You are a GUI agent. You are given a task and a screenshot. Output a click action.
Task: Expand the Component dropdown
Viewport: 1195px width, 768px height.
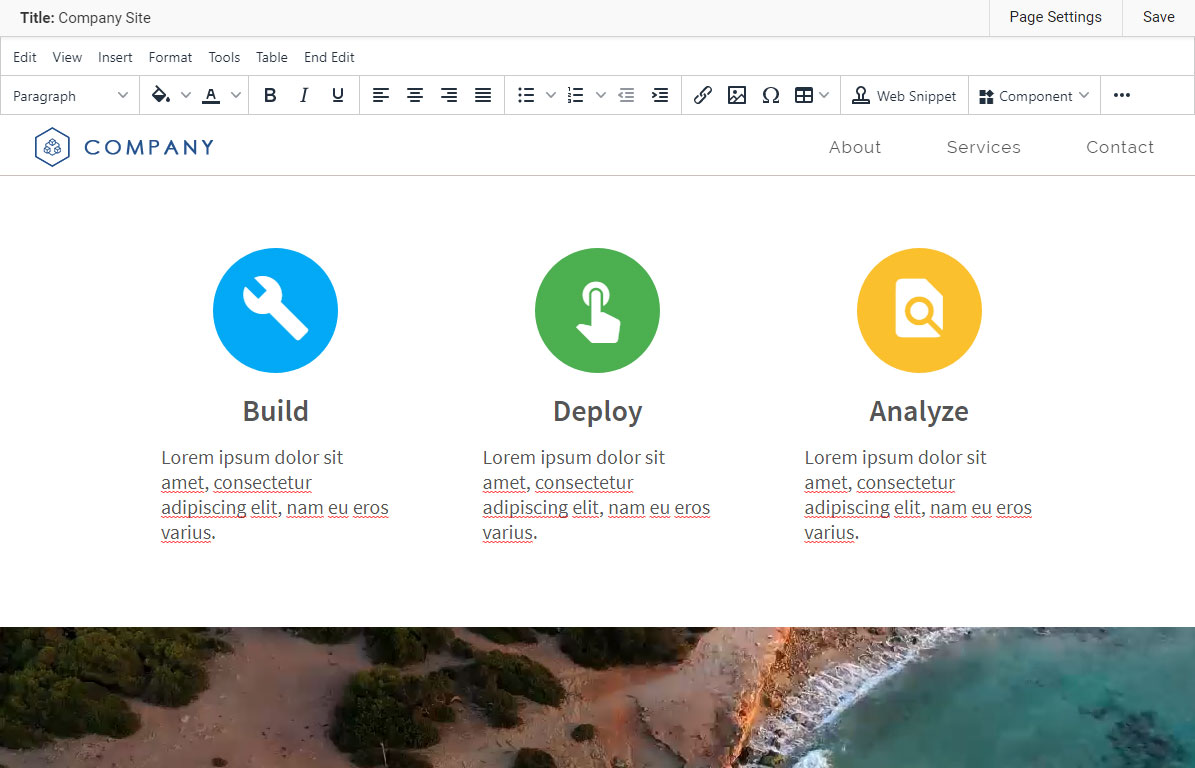pyautogui.click(x=1034, y=96)
